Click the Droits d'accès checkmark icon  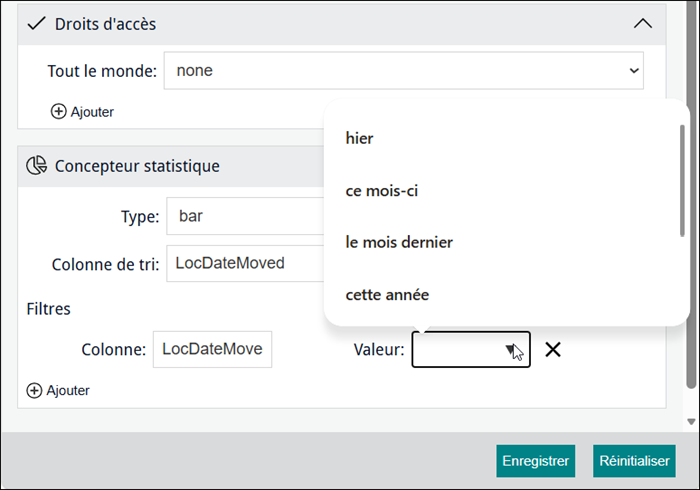point(37,24)
